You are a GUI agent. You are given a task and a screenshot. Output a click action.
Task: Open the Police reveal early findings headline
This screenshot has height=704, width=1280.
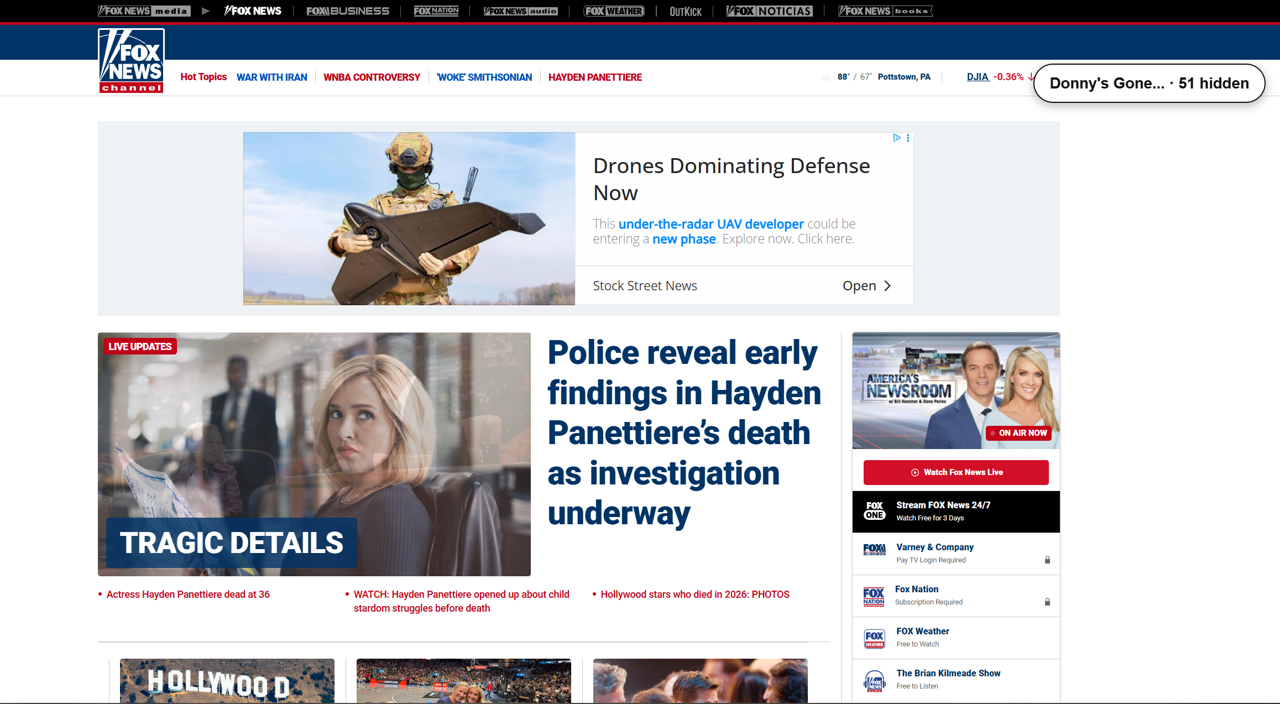(x=684, y=432)
